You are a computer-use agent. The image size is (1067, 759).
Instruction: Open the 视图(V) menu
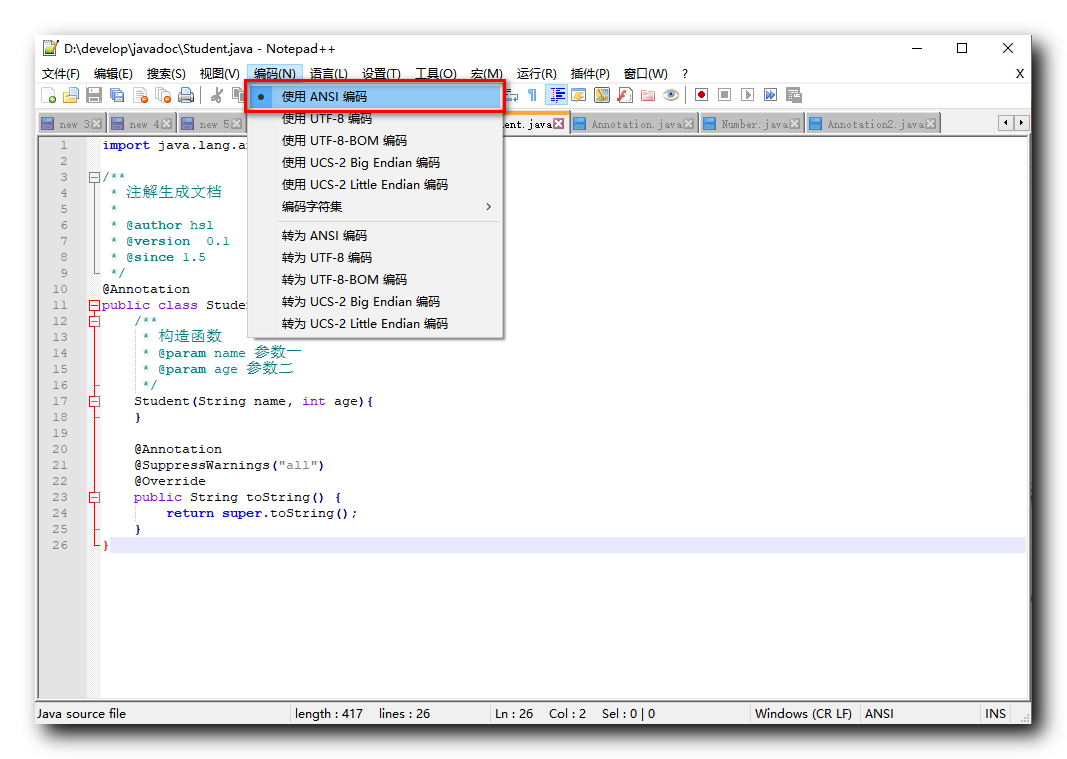pyautogui.click(x=219, y=74)
